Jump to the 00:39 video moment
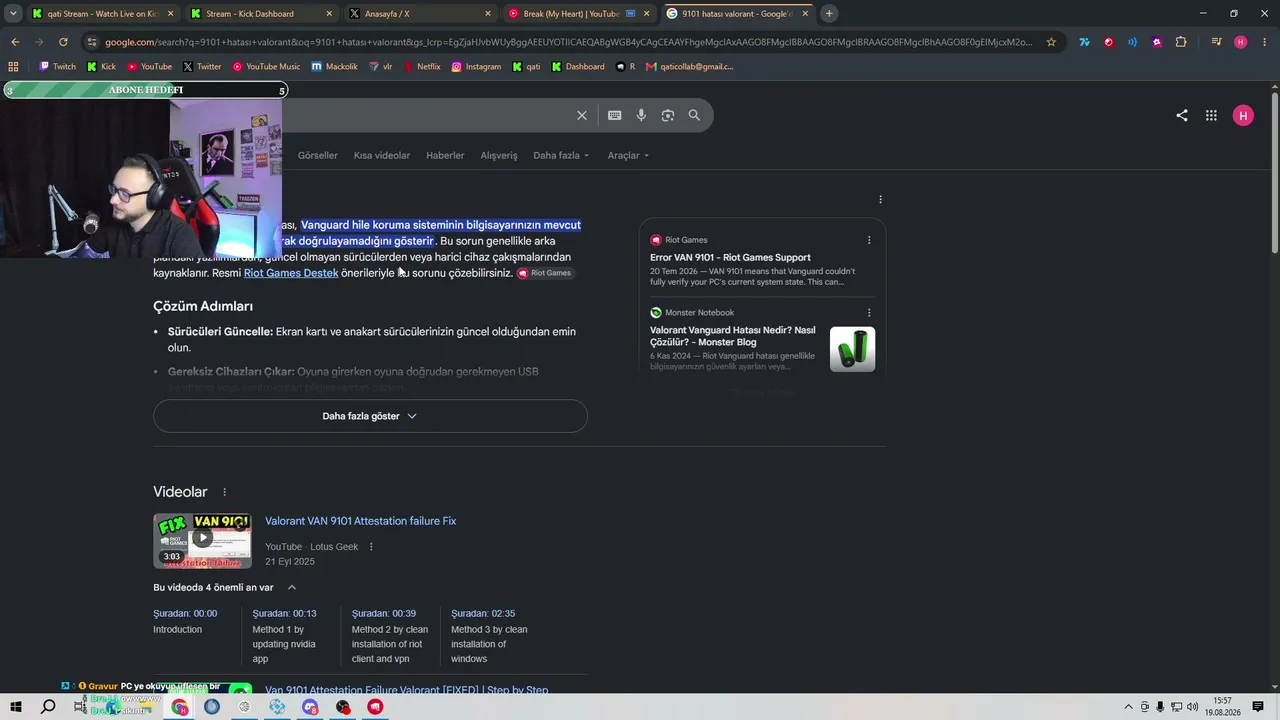 (x=384, y=614)
